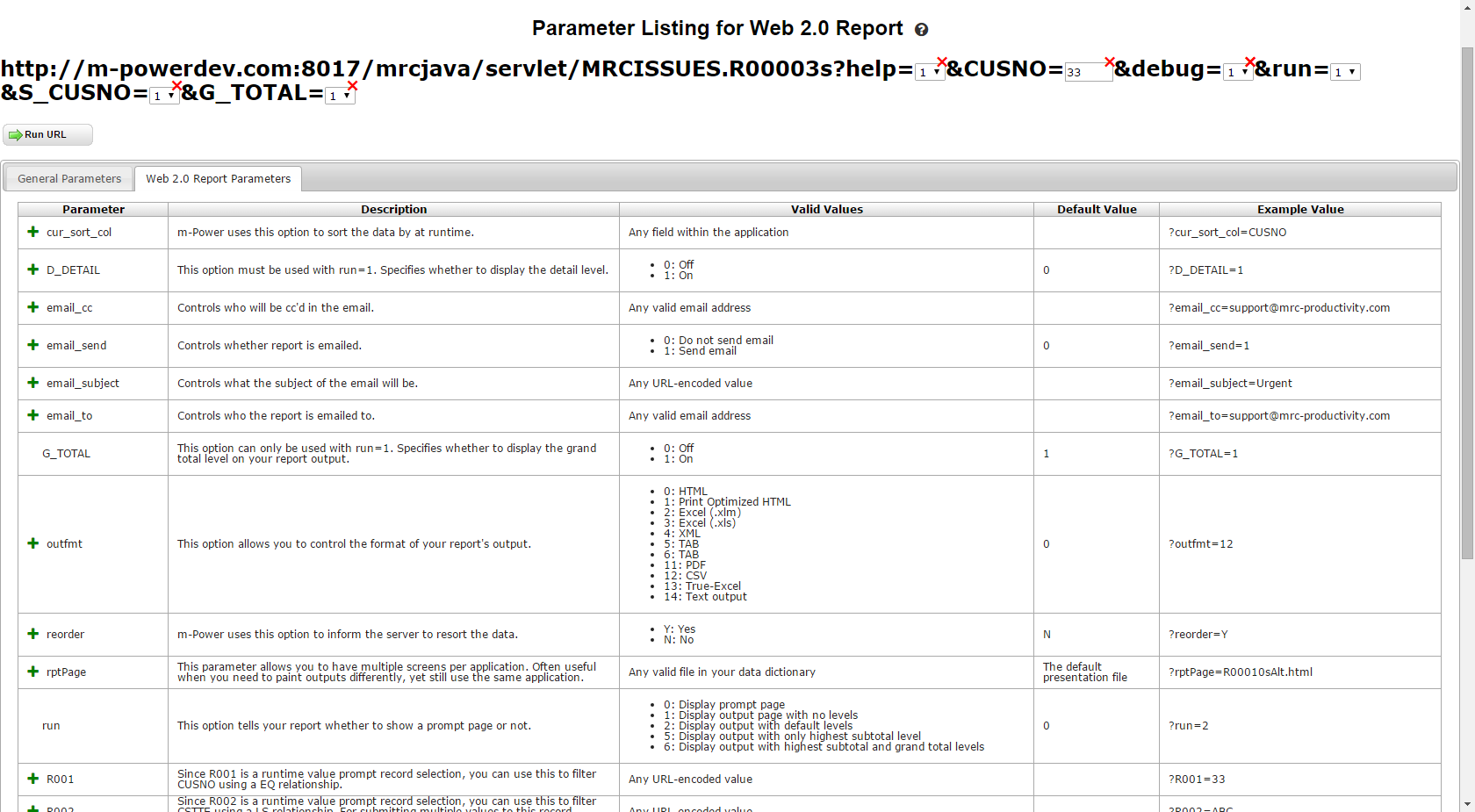This screenshot has width=1475, height=812.
Task: Click example value ?run=2
Action: click(x=1189, y=726)
